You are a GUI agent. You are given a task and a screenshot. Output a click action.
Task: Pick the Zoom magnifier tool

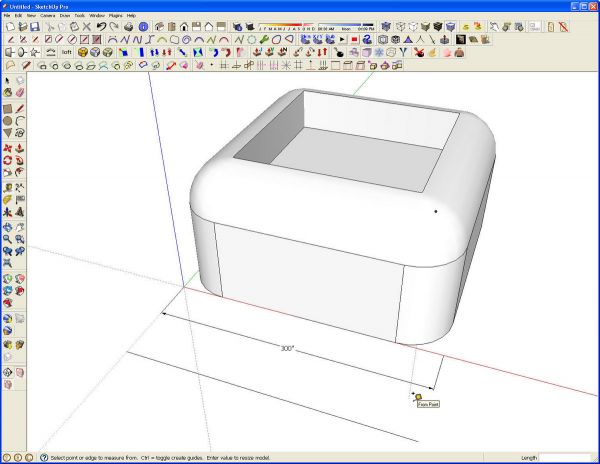[x=8, y=239]
